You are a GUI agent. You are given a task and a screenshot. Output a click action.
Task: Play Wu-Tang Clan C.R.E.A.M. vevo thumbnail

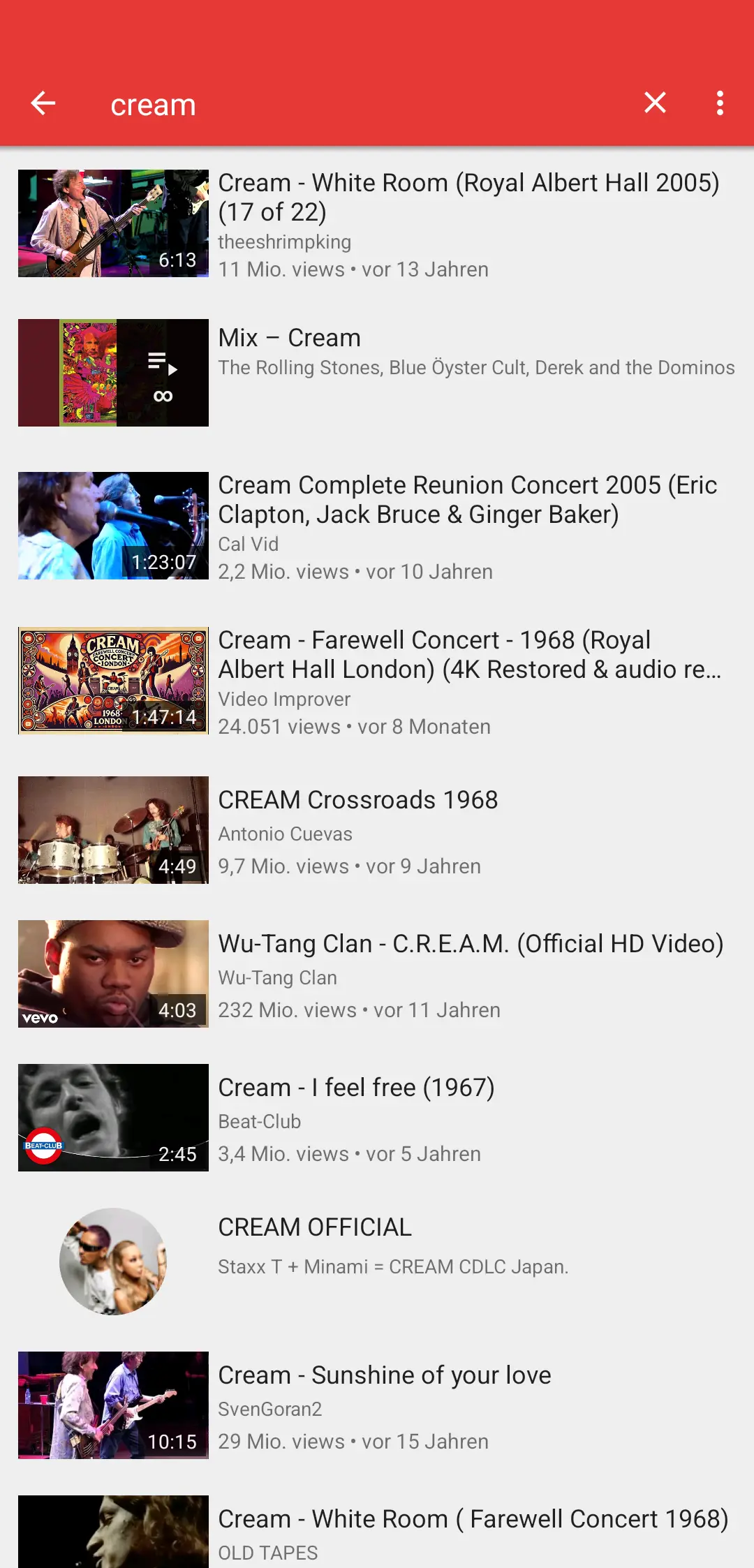113,974
